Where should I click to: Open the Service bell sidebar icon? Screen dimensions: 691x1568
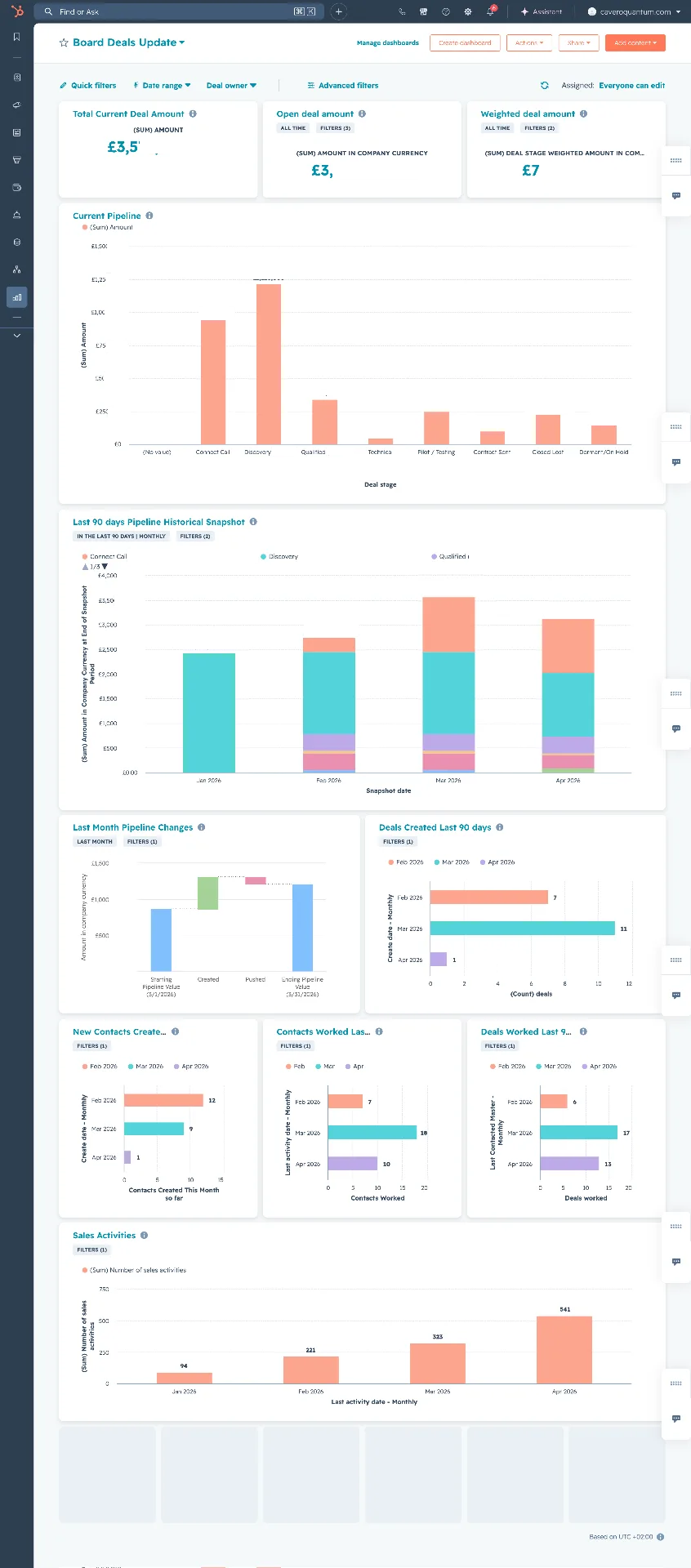16,215
